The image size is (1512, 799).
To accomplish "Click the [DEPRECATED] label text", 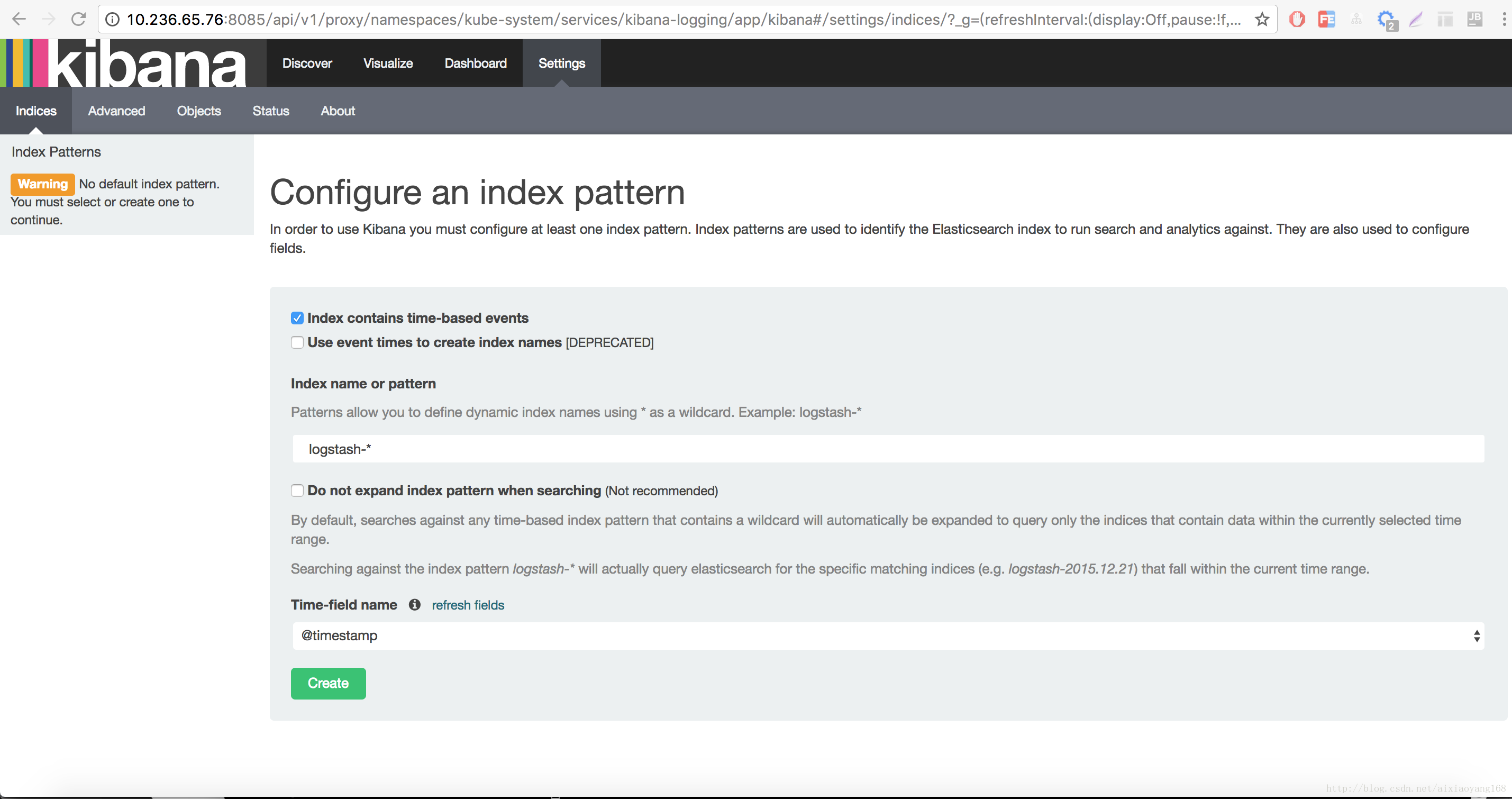I will (x=609, y=343).
